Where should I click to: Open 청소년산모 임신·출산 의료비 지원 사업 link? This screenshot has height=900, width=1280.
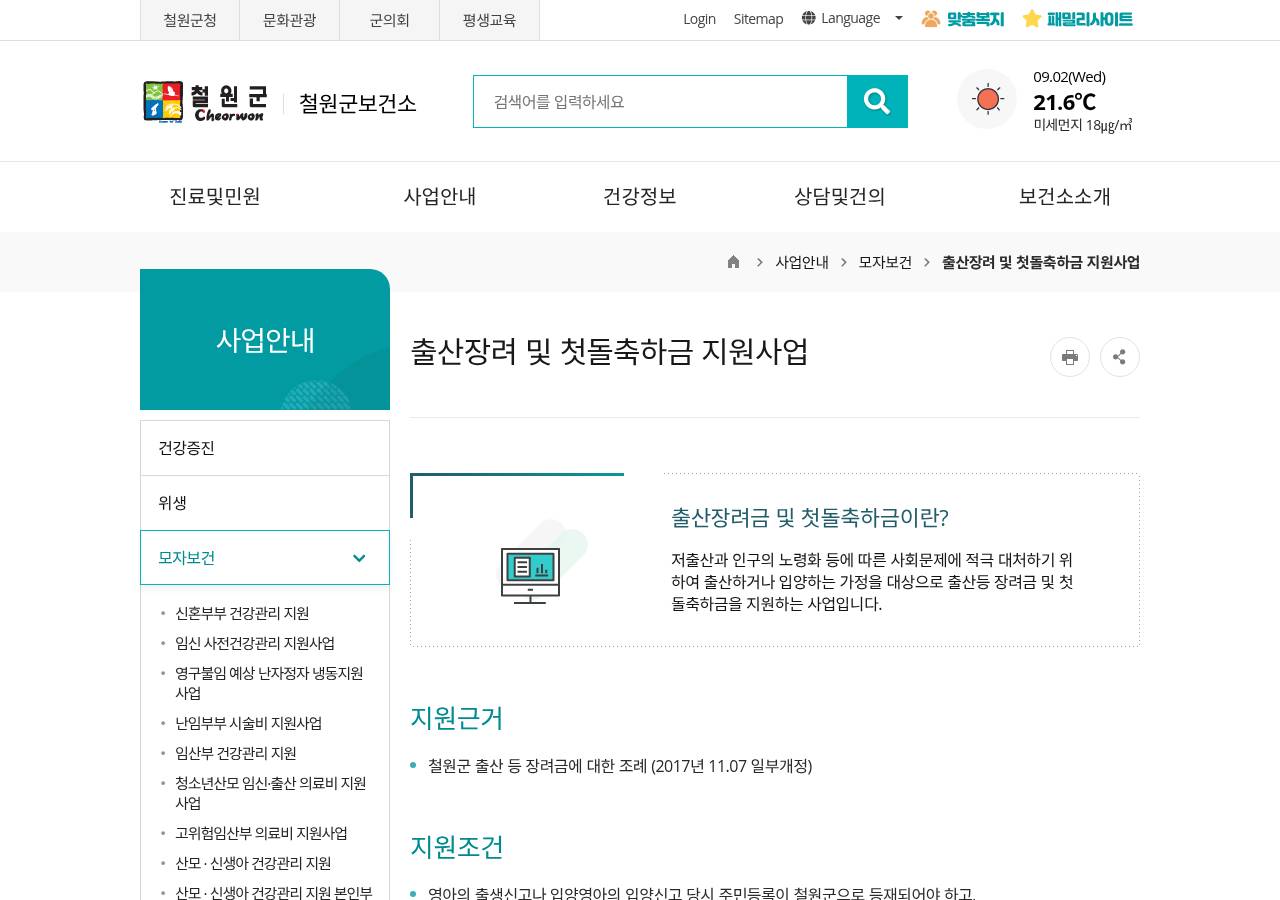coord(270,793)
